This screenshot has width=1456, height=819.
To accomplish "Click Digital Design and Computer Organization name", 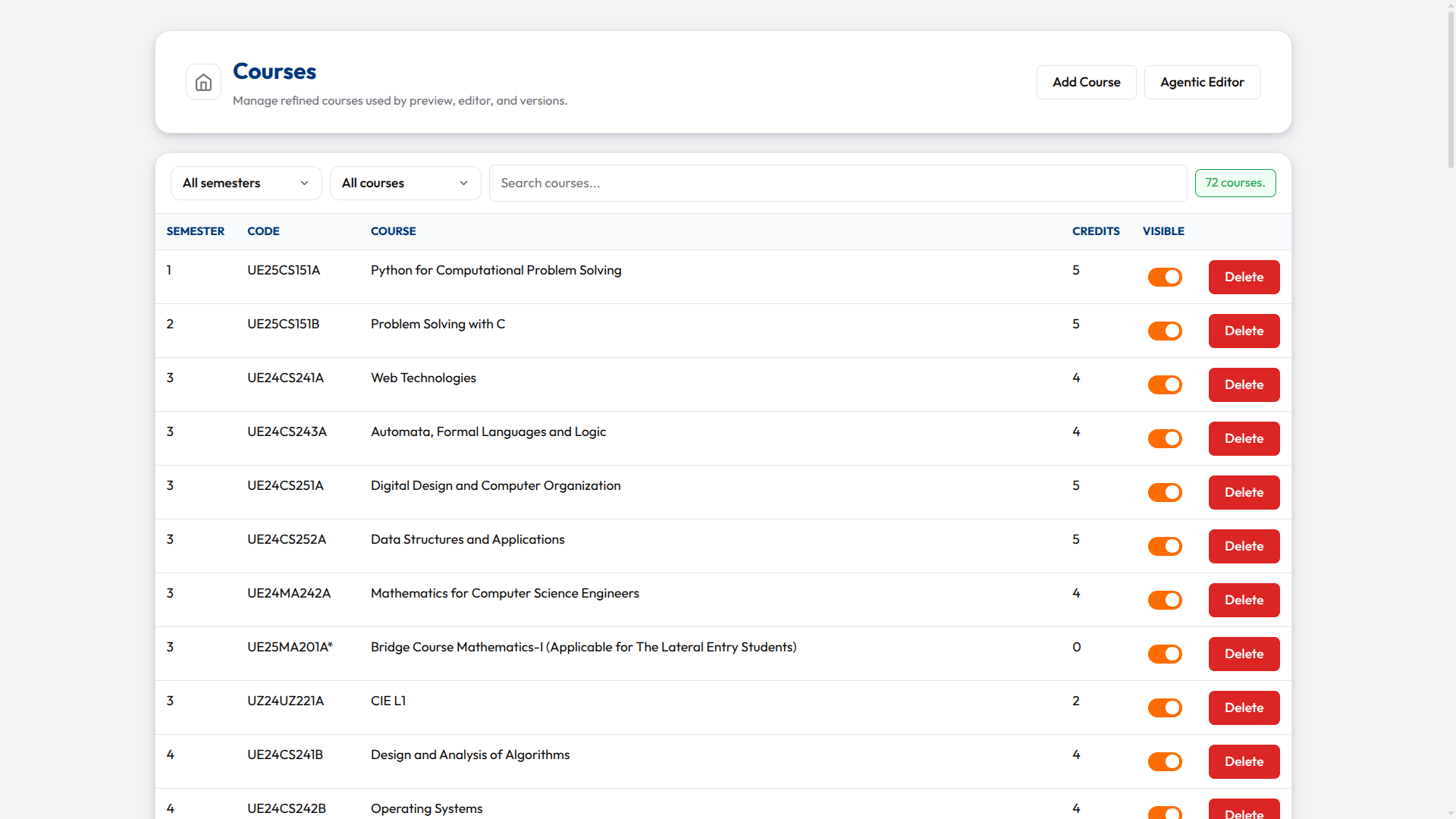I will (495, 485).
